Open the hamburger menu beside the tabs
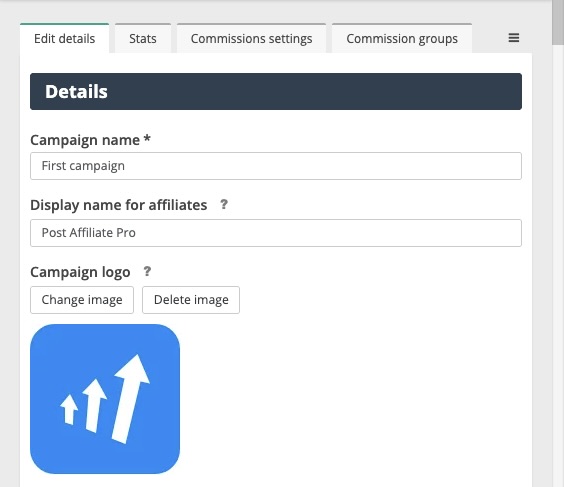The width and height of the screenshot is (564, 487). pos(514,38)
